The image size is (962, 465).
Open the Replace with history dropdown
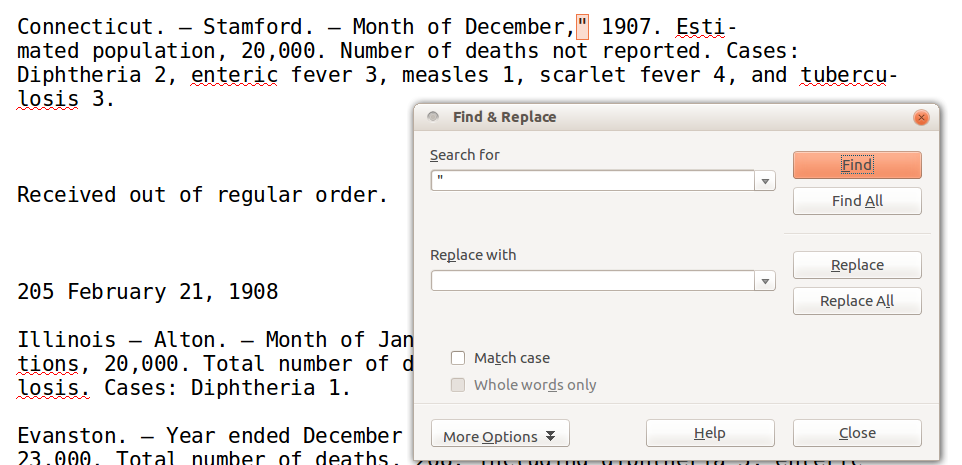(766, 281)
